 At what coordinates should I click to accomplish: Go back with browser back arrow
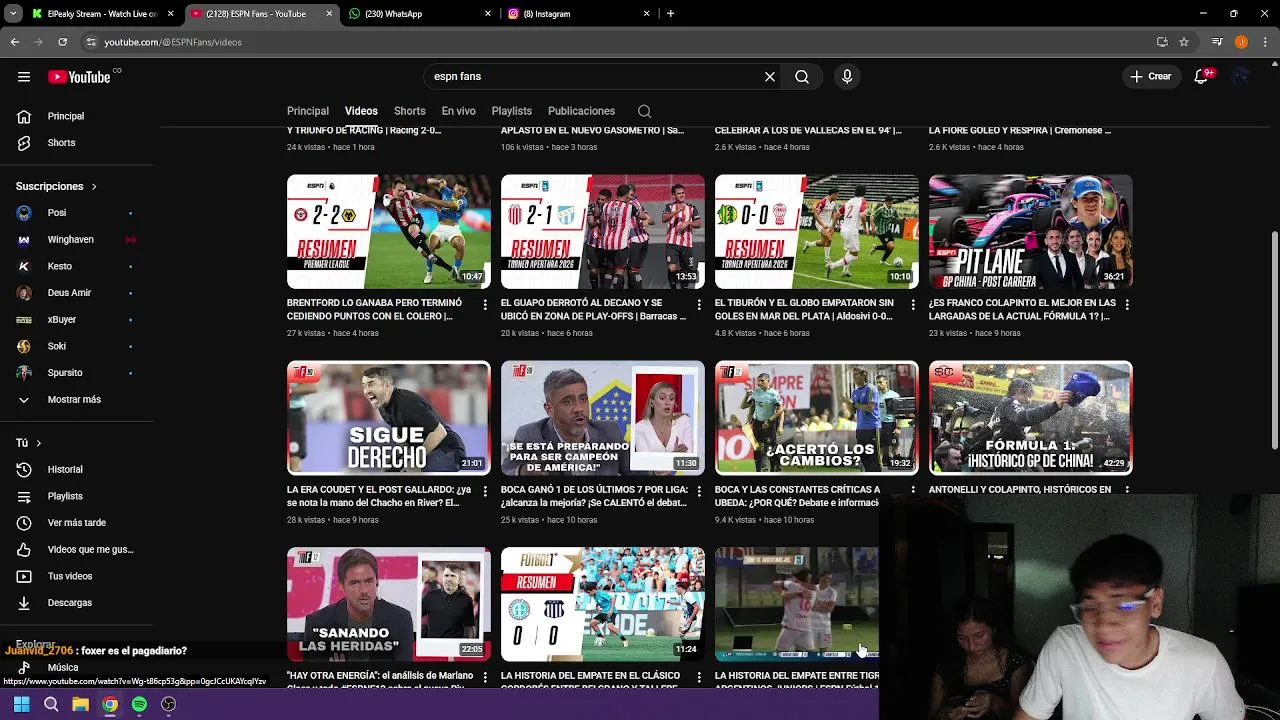click(x=14, y=42)
